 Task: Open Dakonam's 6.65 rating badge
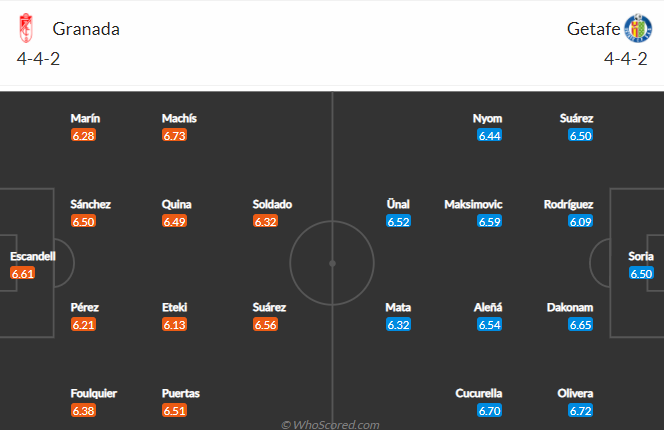coord(581,325)
